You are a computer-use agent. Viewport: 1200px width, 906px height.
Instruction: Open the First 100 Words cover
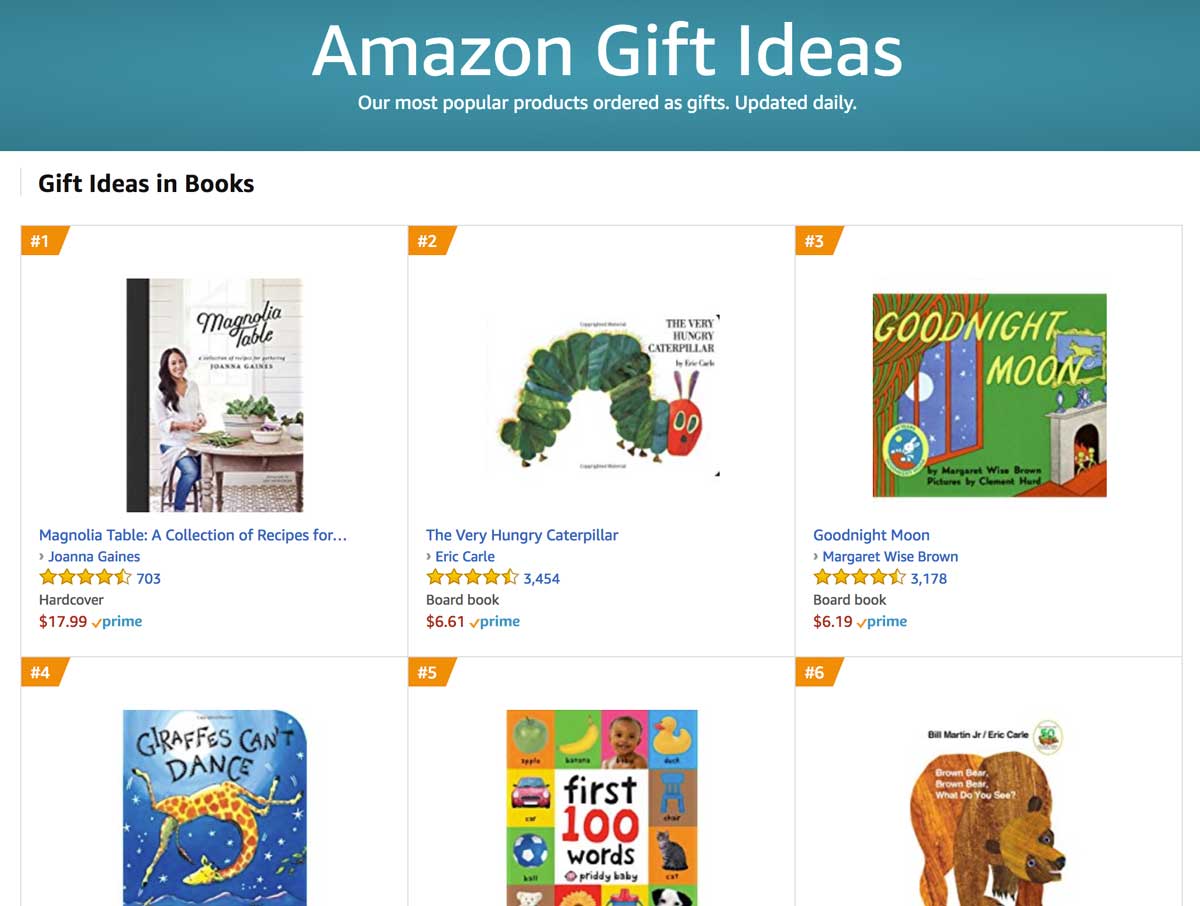click(602, 806)
